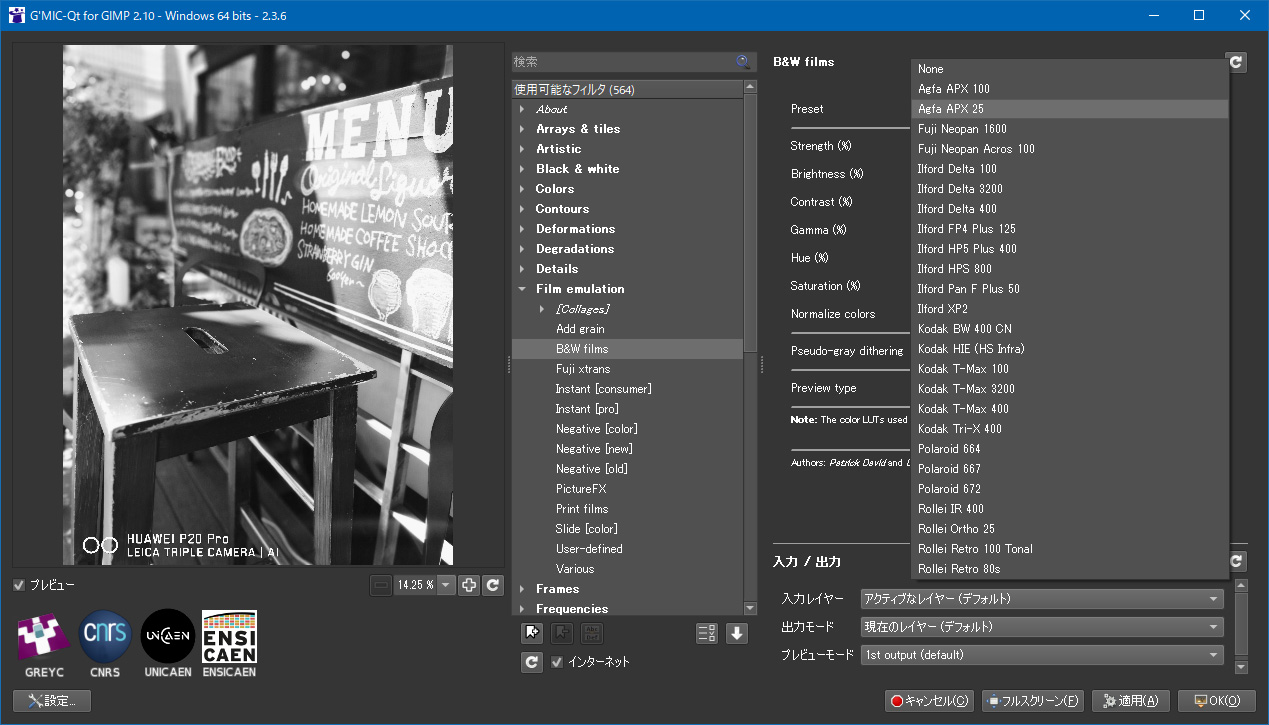The image size is (1269, 725).
Task: Reset B&W films parameters with top-right reset icon
Action: (x=1236, y=62)
